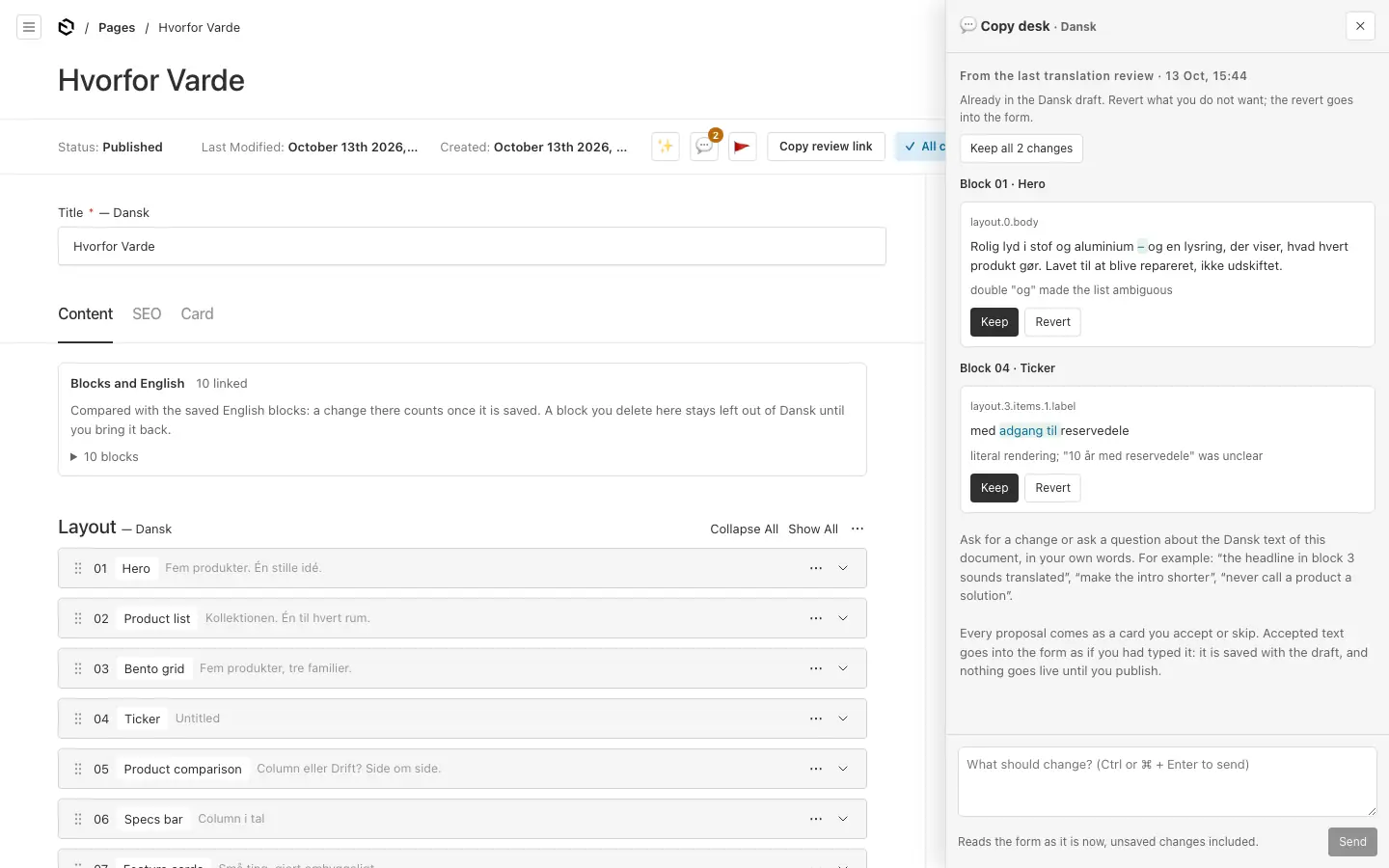This screenshot has height=868, width=1389.
Task: Focus the 'What should change?' text area
Action: (x=1167, y=782)
